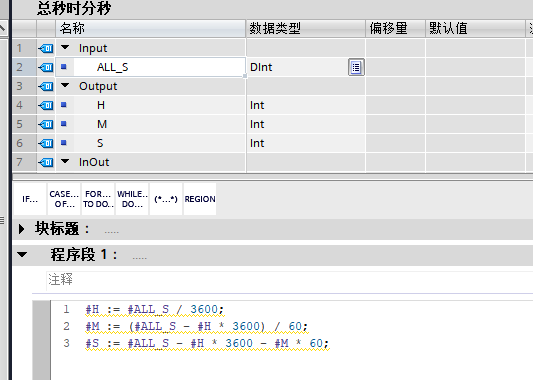Click the tag icon in the S row

tap(46, 143)
